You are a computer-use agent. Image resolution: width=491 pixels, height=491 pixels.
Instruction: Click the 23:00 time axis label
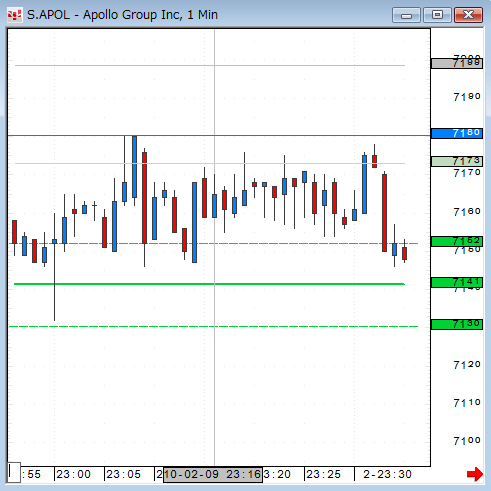click(x=73, y=474)
